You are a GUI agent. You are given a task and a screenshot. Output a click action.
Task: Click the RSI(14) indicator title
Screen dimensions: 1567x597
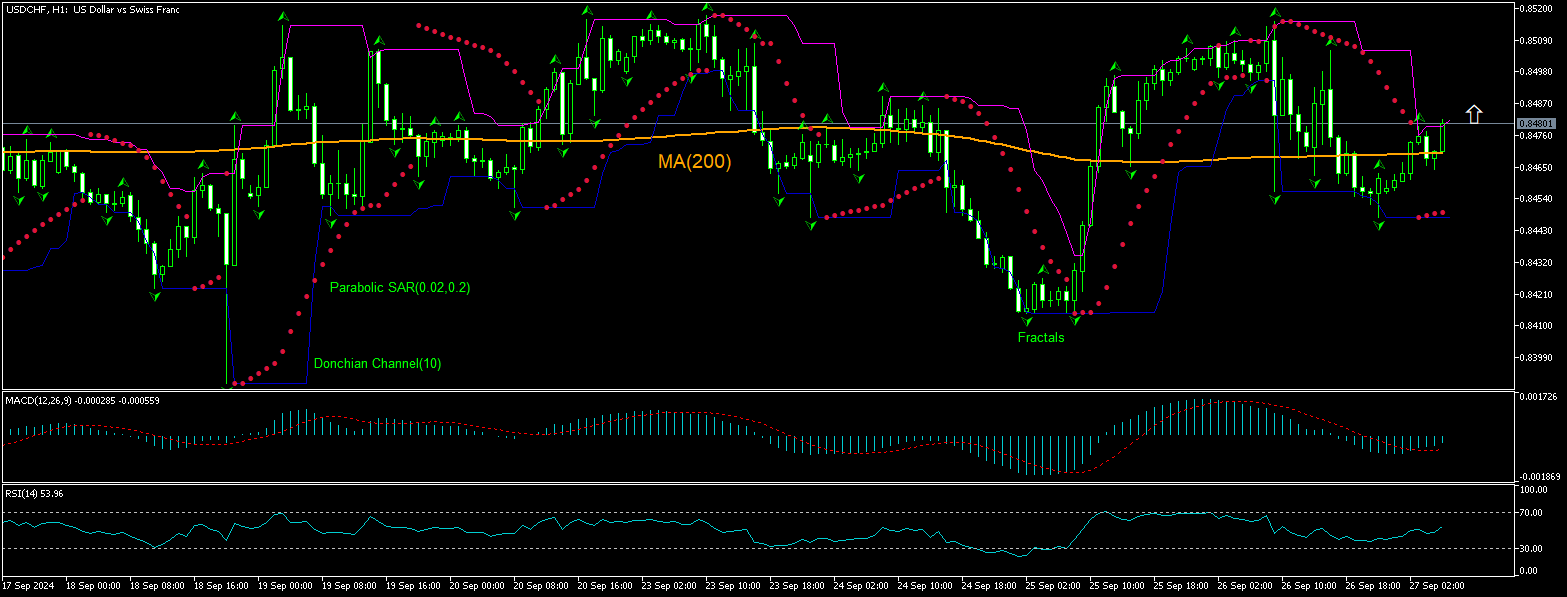22,493
